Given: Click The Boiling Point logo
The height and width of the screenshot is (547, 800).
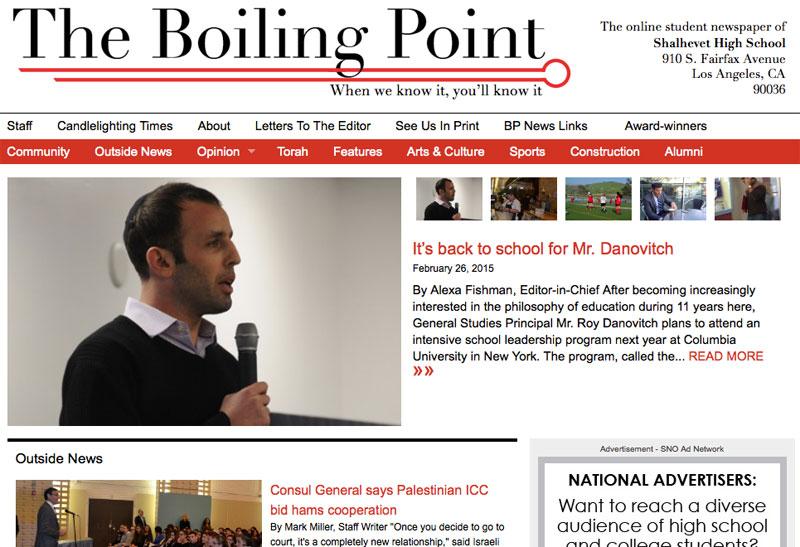Looking at the screenshot, I should (x=291, y=51).
